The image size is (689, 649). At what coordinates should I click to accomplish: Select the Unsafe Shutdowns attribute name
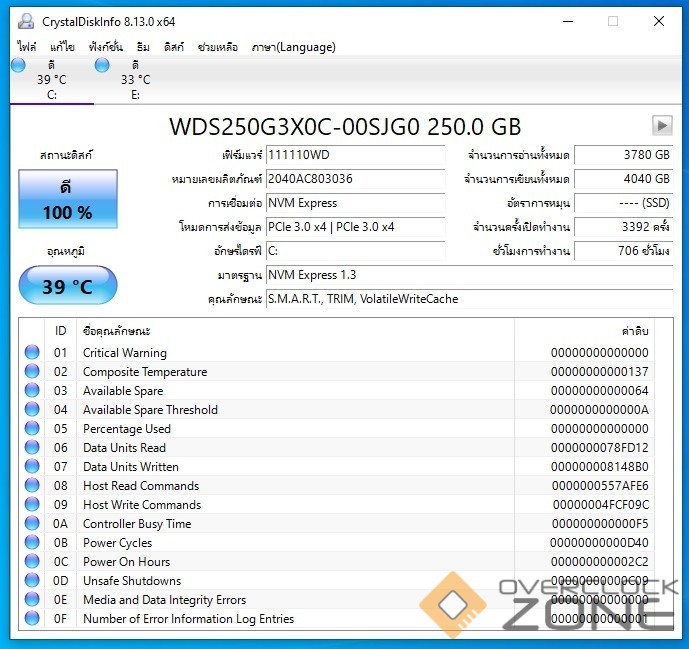coord(132,580)
